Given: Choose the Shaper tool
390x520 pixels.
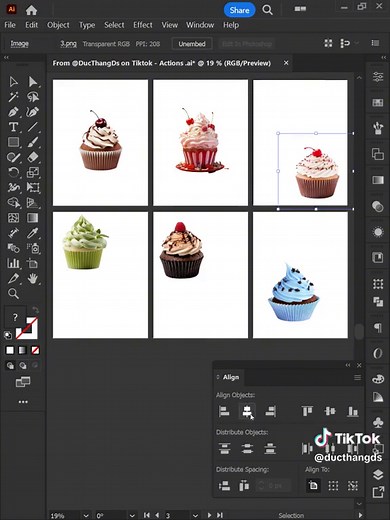Looking at the screenshot, I should pyautogui.click(x=13, y=157).
